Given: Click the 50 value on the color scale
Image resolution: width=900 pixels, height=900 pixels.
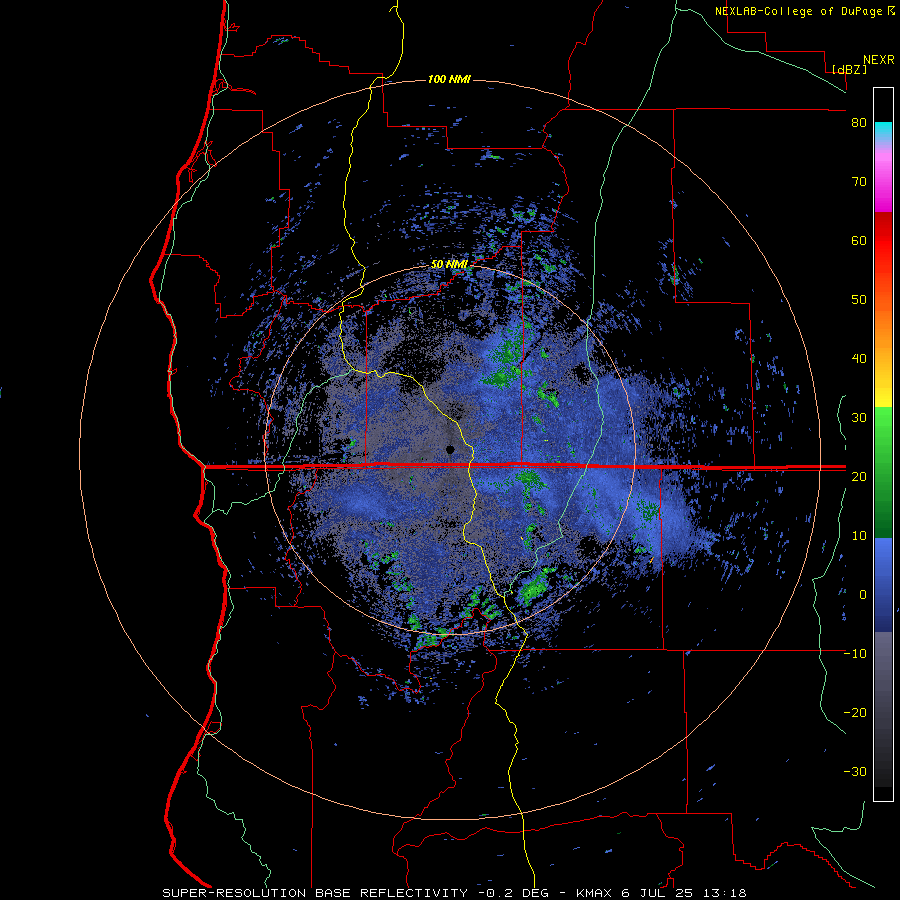Looking at the screenshot, I should (859, 300).
